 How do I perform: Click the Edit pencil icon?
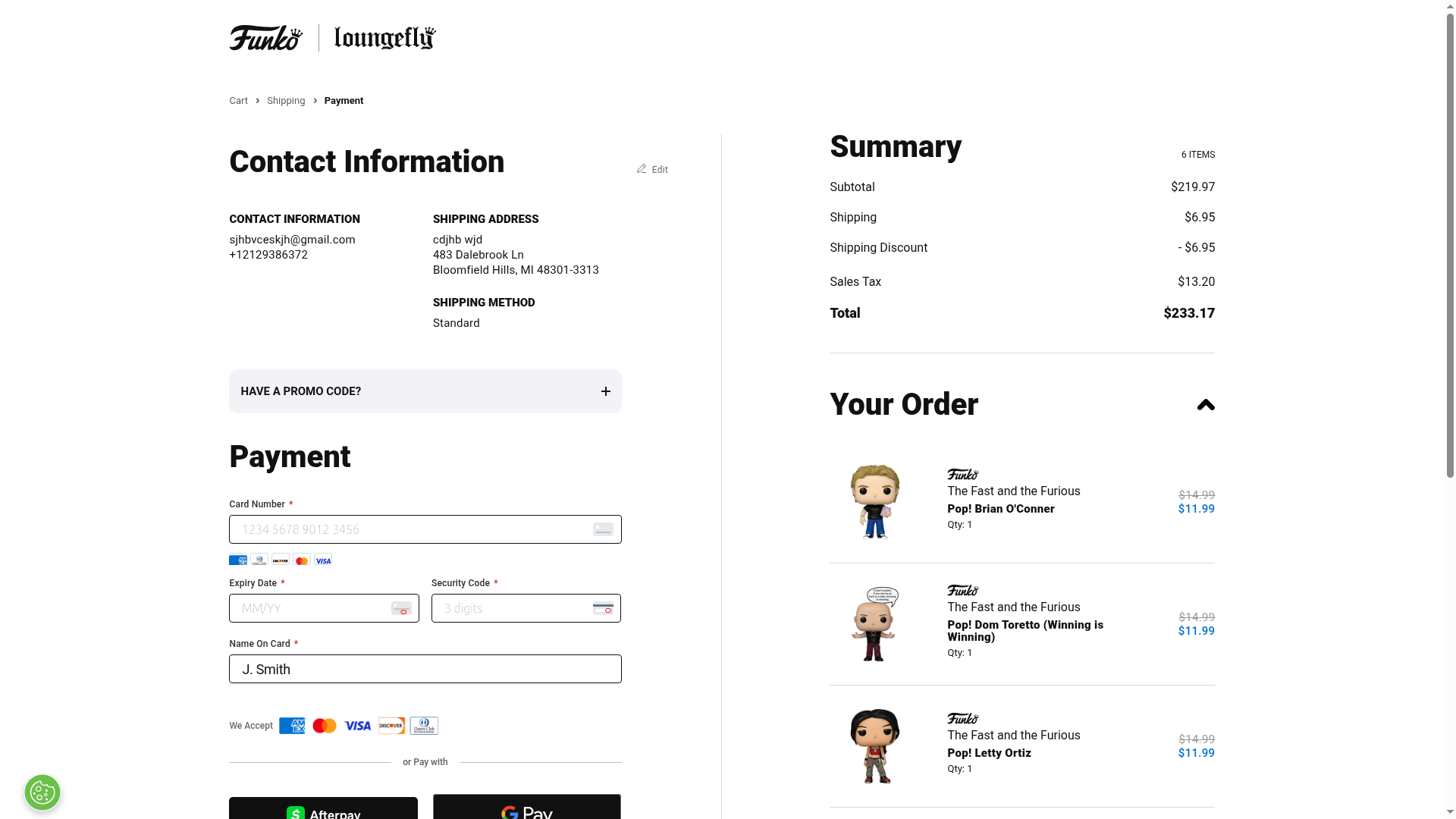tap(642, 169)
